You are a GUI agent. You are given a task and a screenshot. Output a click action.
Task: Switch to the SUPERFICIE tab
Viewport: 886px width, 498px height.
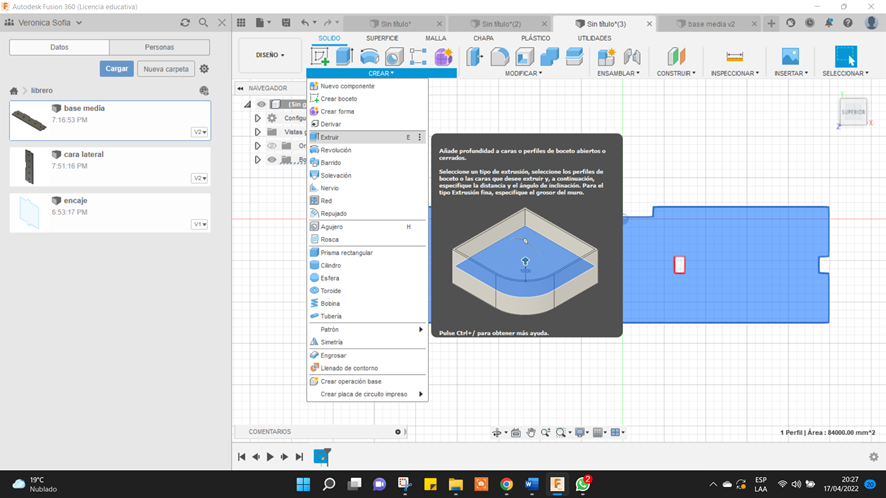(x=382, y=38)
